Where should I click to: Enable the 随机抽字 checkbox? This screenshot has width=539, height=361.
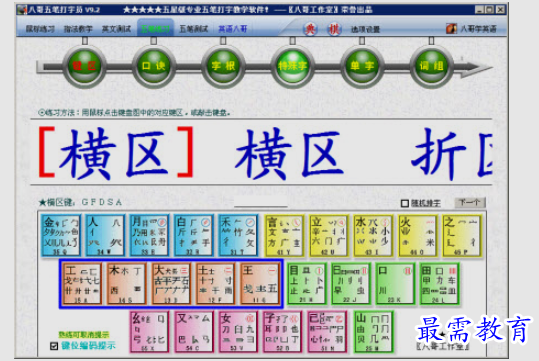[405, 204]
